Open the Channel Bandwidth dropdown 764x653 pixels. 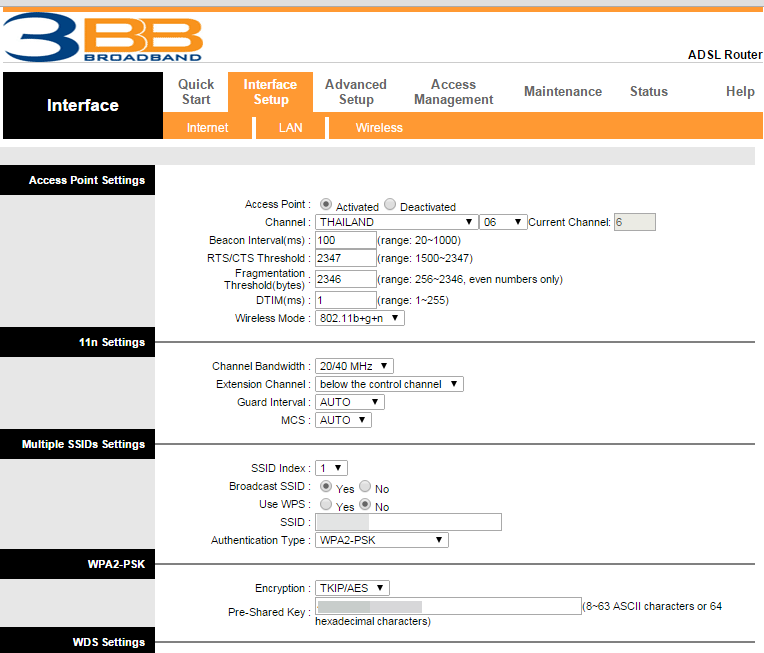point(354,366)
